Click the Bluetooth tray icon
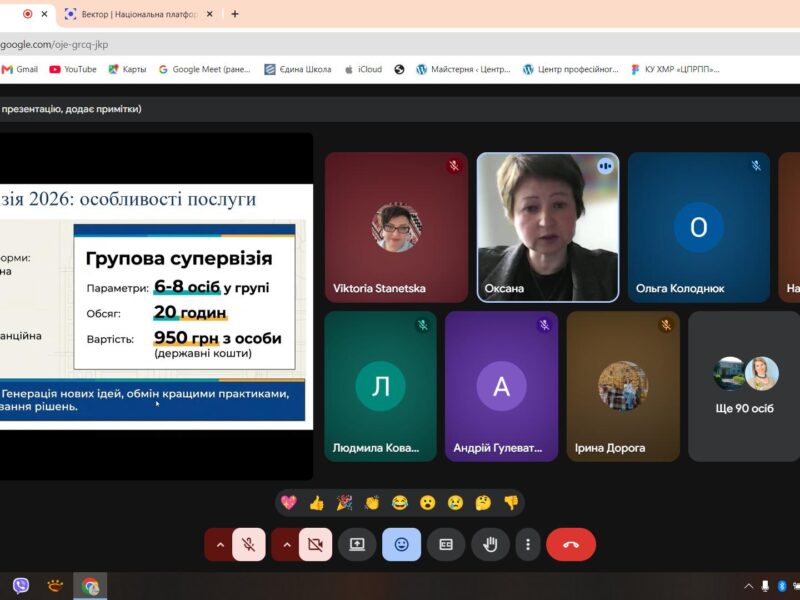800x600 pixels. point(782,586)
